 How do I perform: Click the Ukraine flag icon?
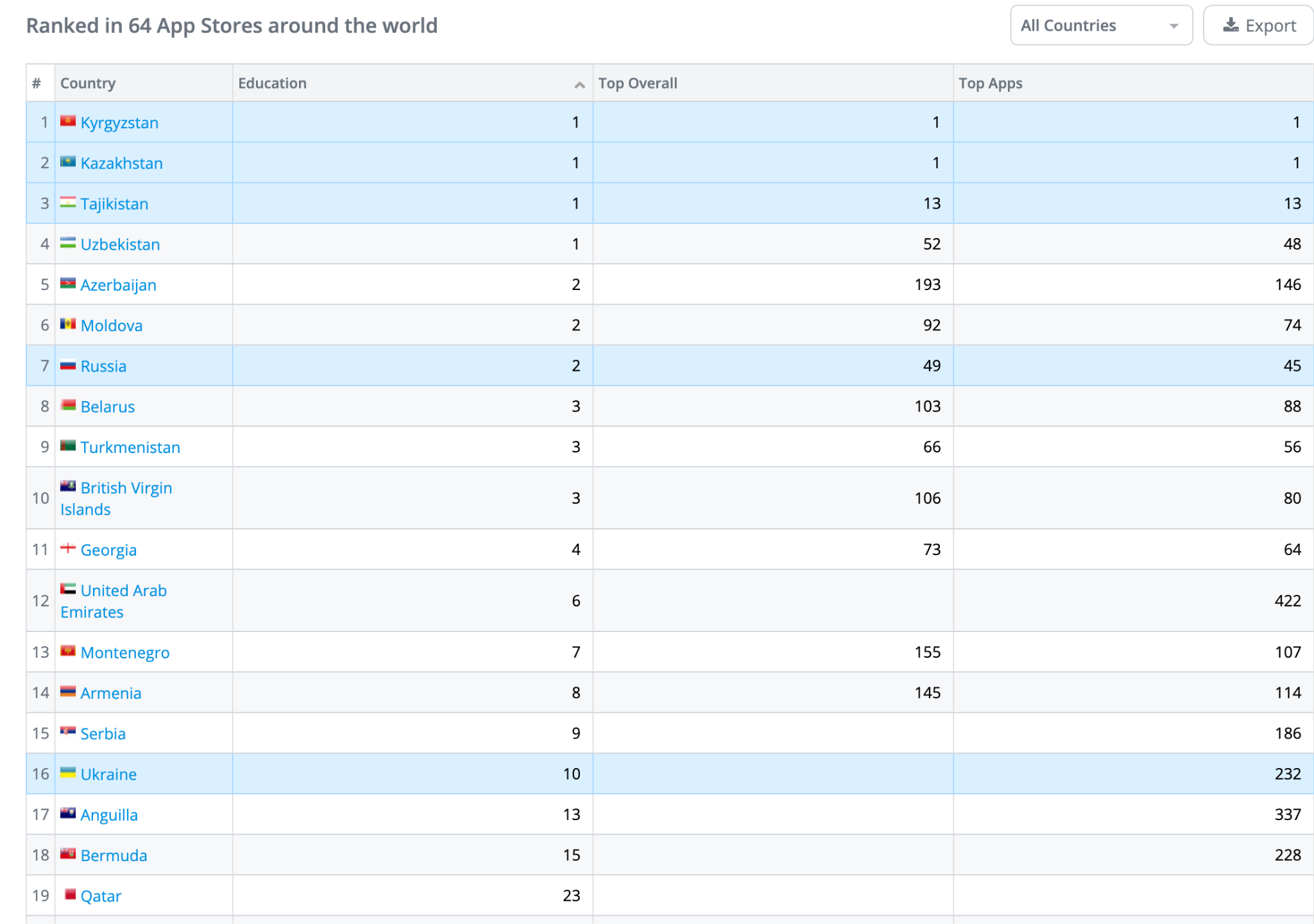68,773
